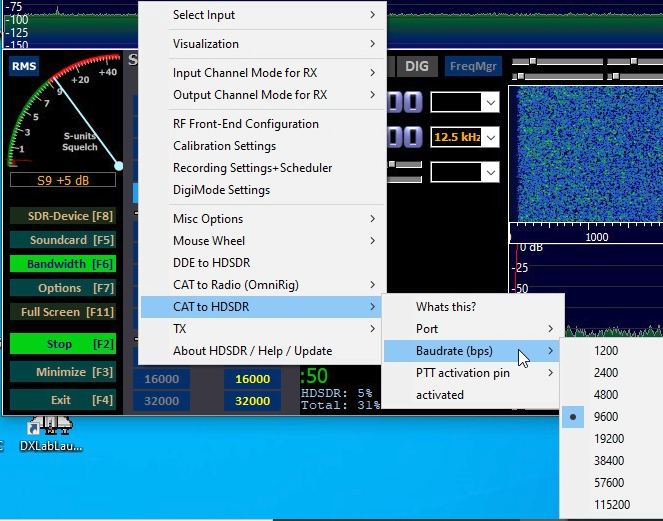Image resolution: width=663 pixels, height=521 pixels.
Task: Expand the Port submenu
Action: point(473,329)
